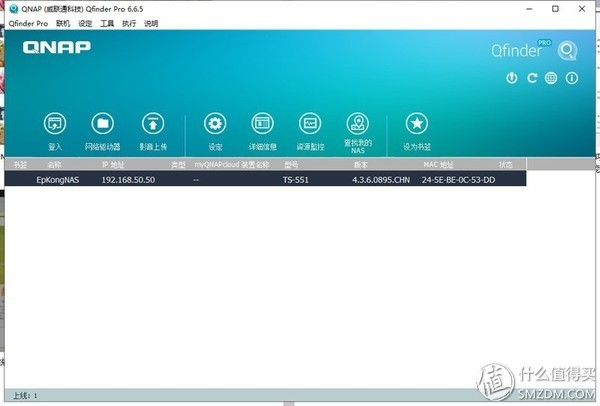Image resolution: width=600 pixels, height=406 pixels.
Task: Open the Qfinder Pro menu
Action: 28,24
